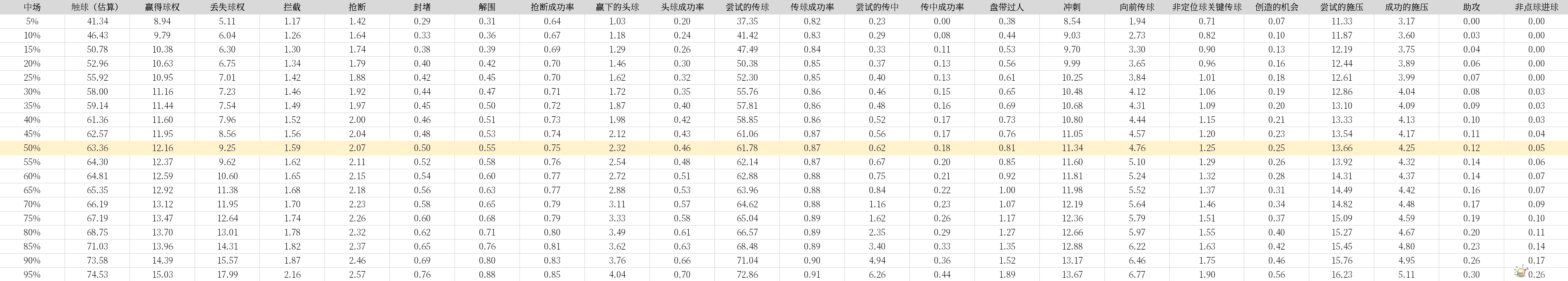Screen dimensions: 1568x281
Task: Click the 成功的施压 column header
Action: pyautogui.click(x=1406, y=7)
